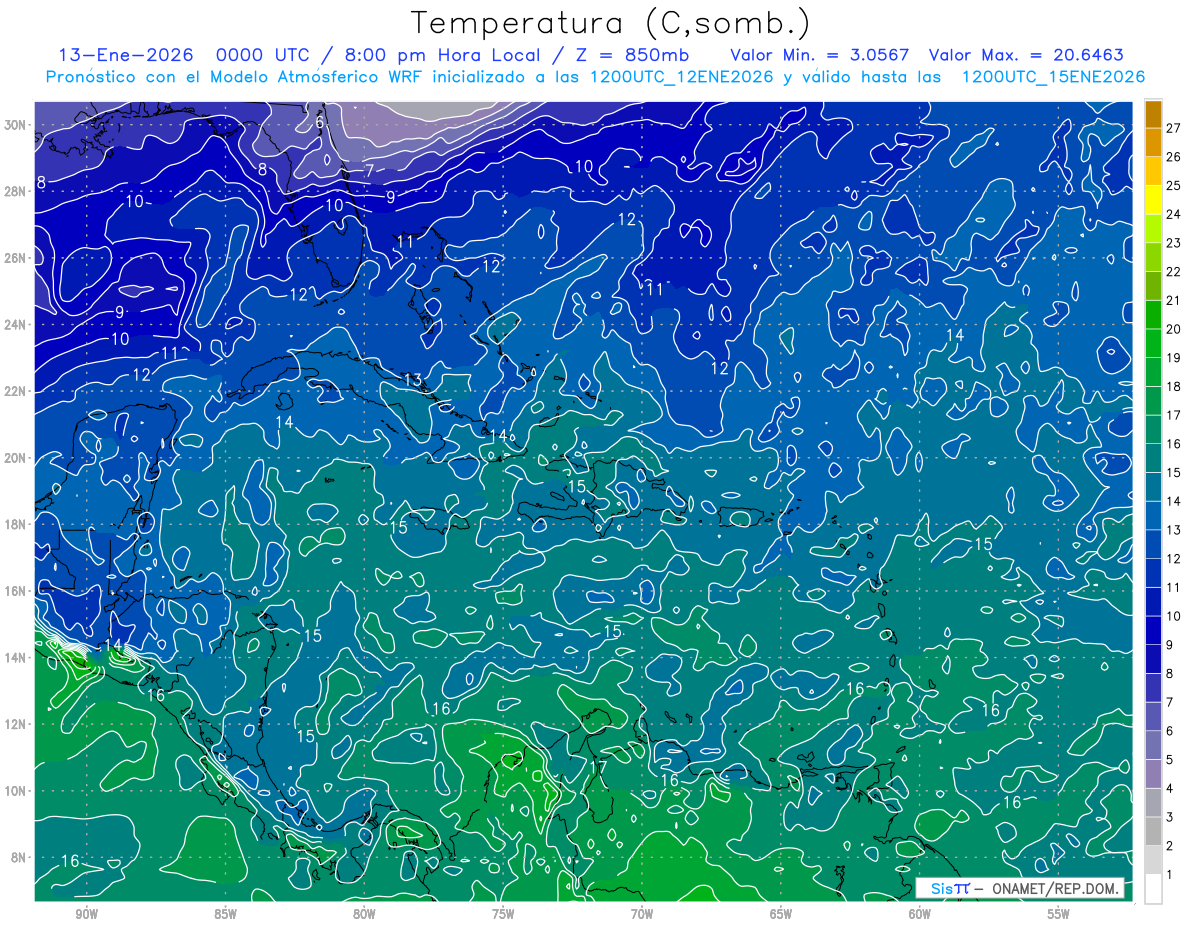This screenshot has width=1200, height=927.
Task: Pick the orange band between 26 and 27
Action: click(x=1153, y=142)
